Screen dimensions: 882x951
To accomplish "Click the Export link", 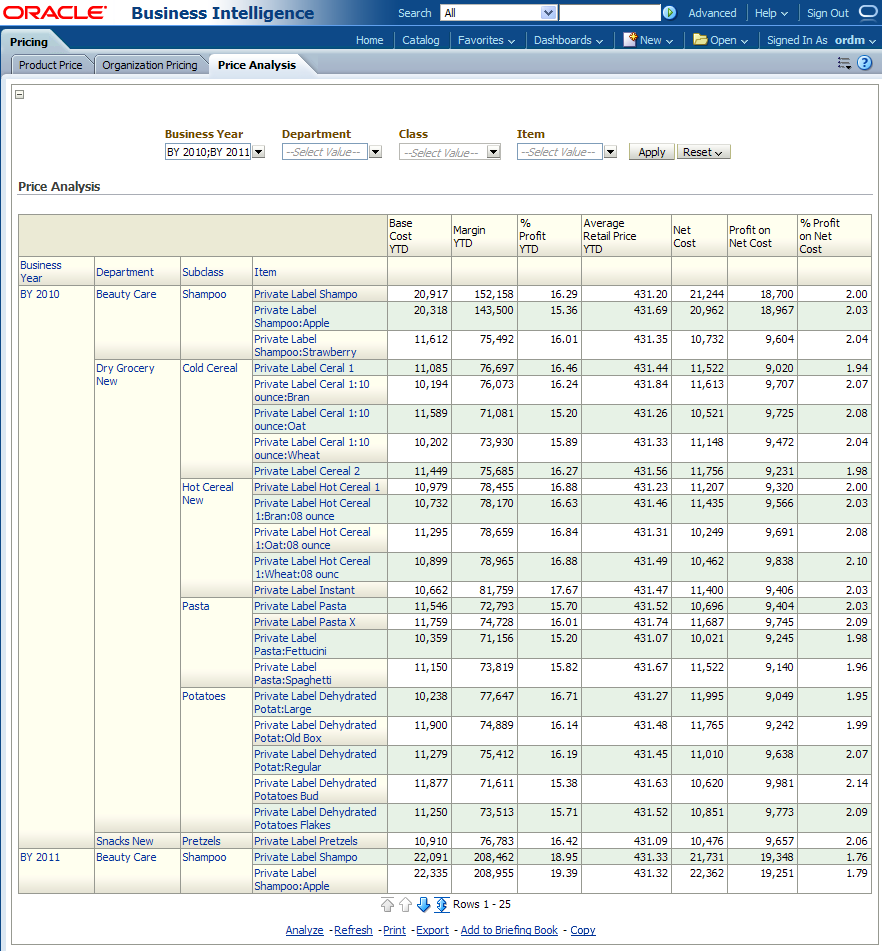I will pos(432,930).
